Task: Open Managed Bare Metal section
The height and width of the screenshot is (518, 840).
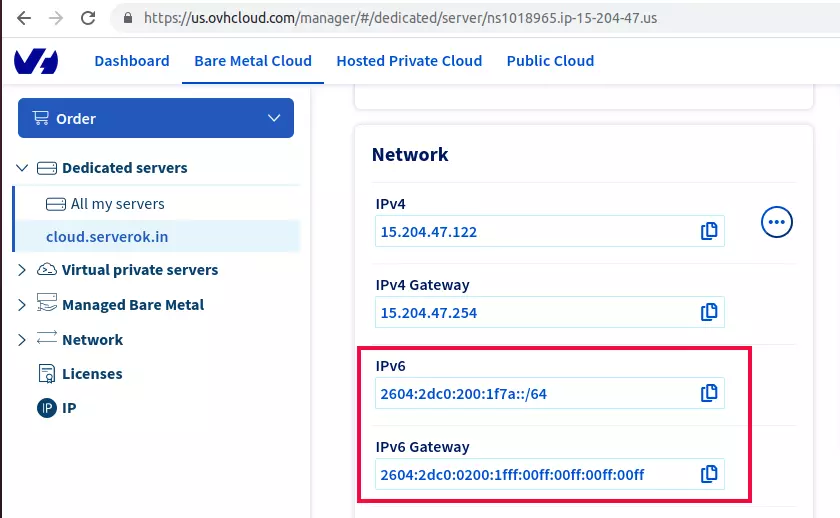Action: point(133,305)
